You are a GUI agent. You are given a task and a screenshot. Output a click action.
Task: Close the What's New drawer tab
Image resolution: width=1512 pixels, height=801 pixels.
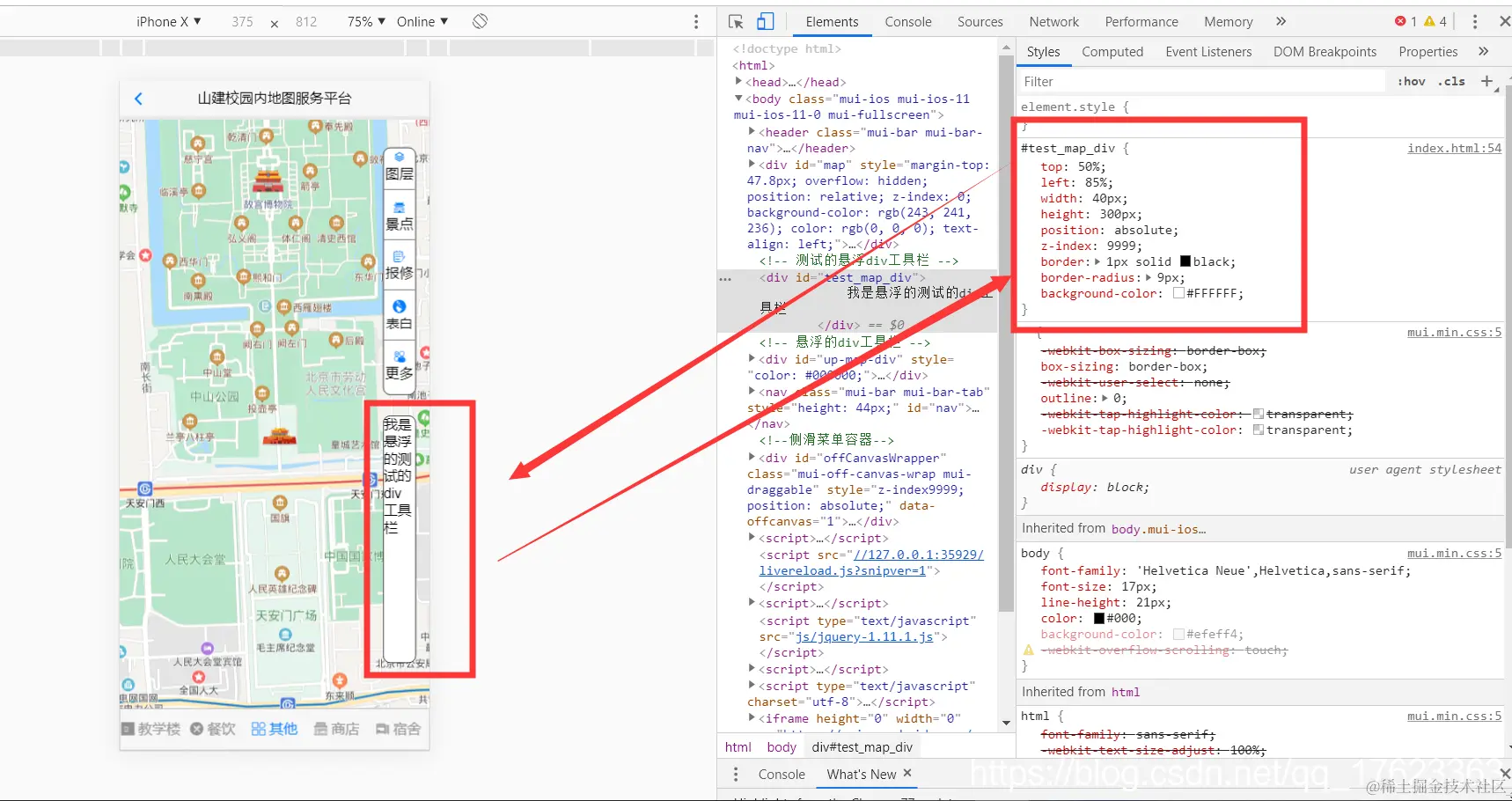click(x=907, y=773)
